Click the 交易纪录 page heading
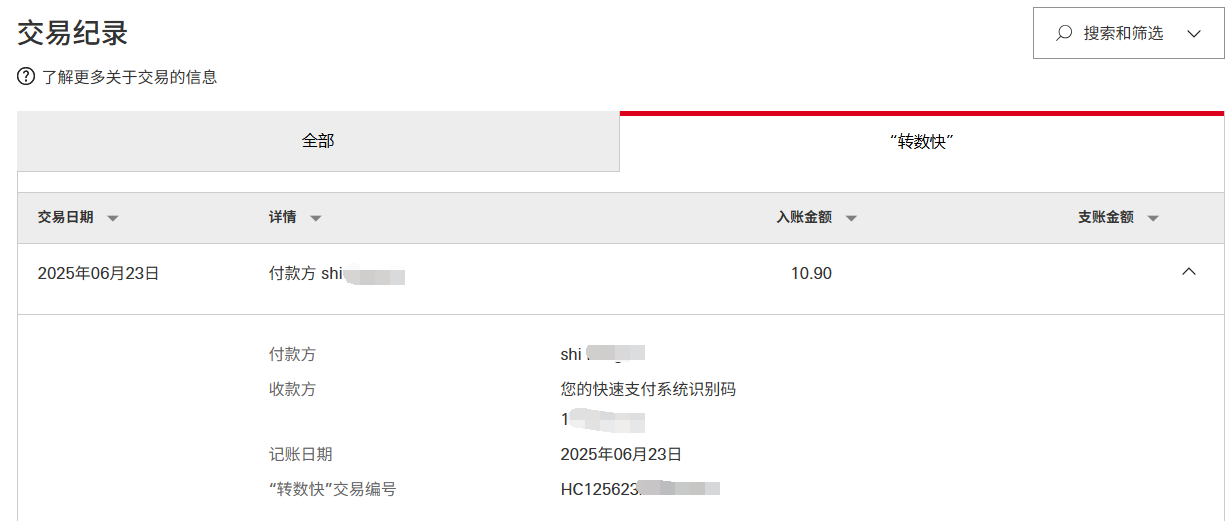Screen dimensions: 1231x521 pyautogui.click(x=73, y=33)
